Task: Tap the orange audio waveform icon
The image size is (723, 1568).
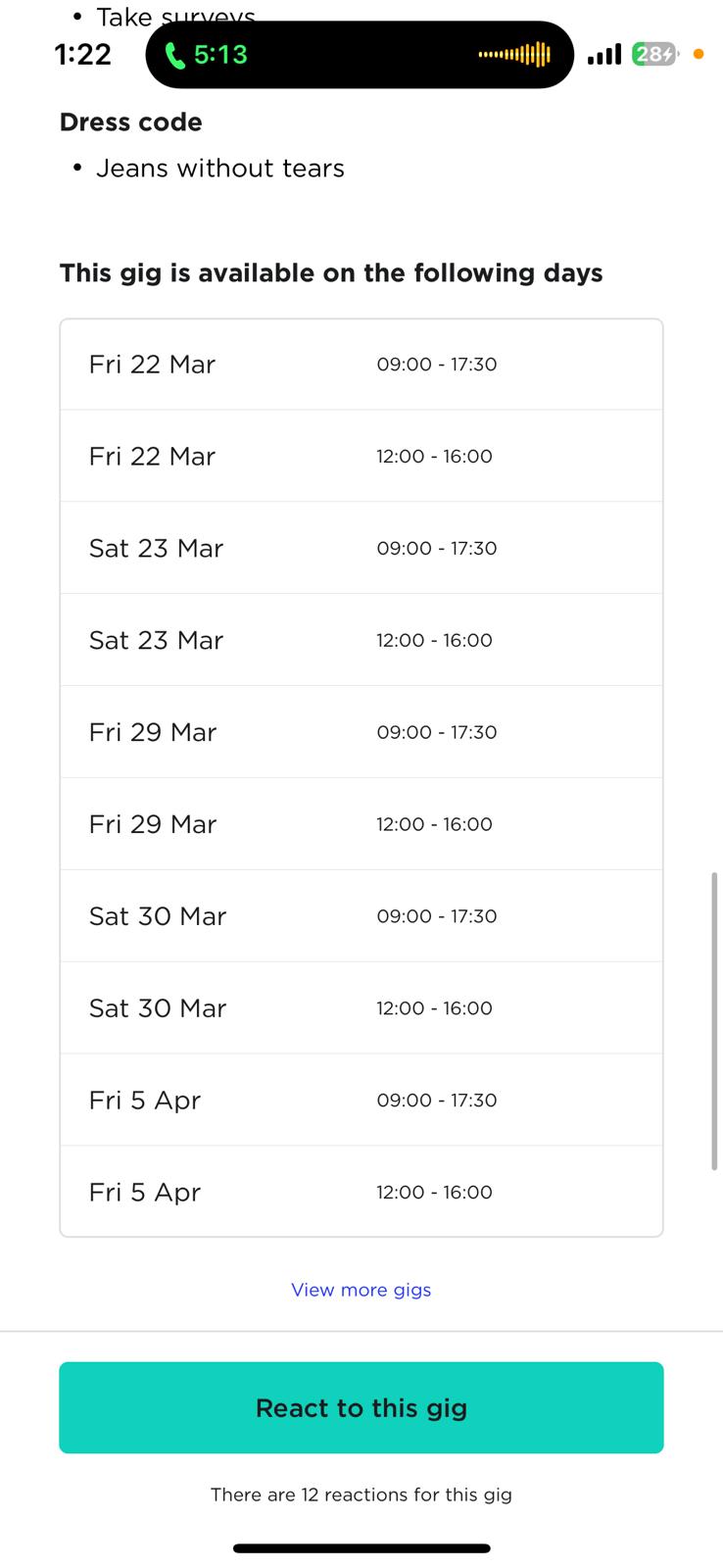Action: click(x=514, y=55)
